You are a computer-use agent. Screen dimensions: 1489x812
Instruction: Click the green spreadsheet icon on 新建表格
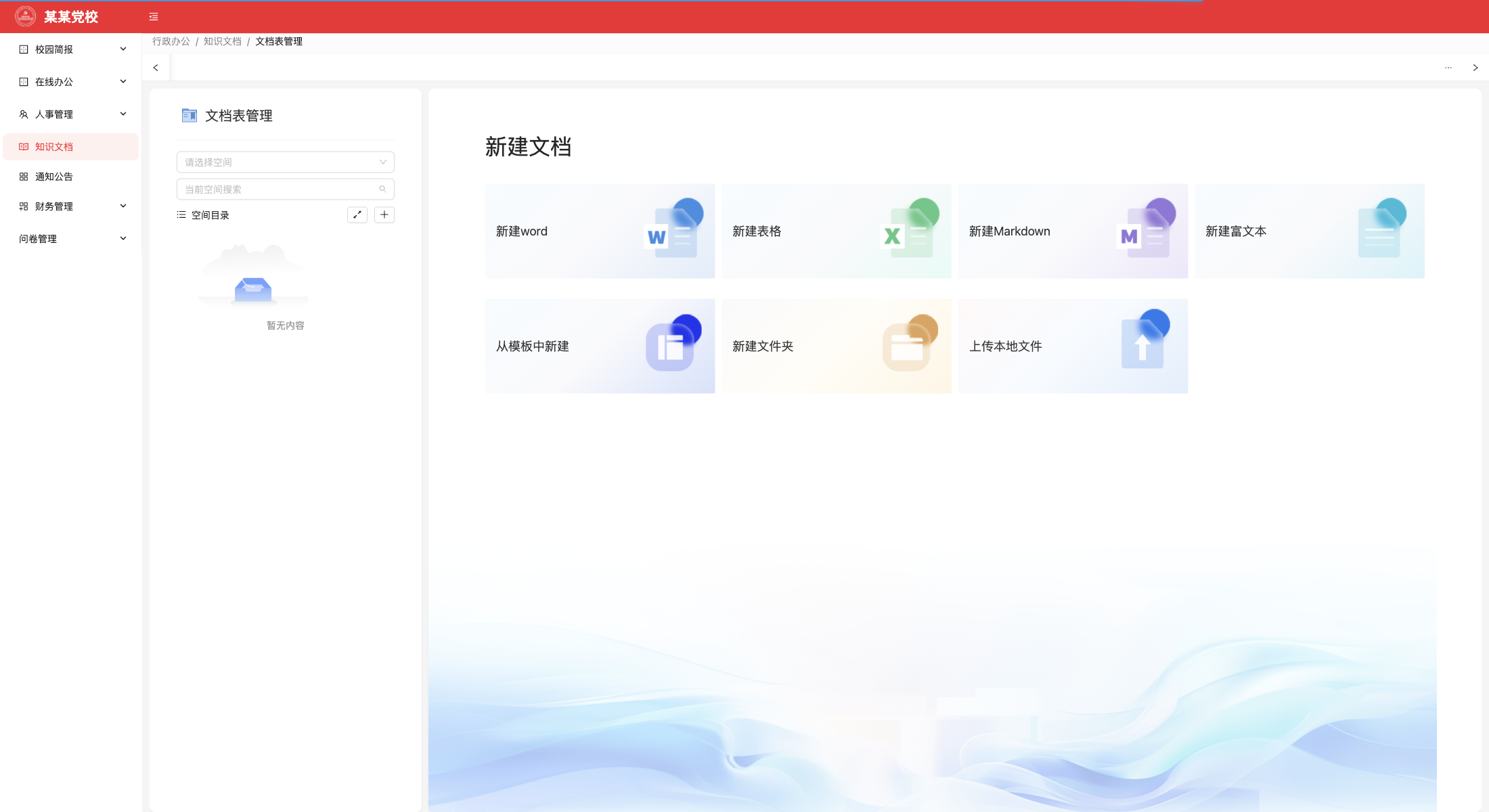point(909,229)
